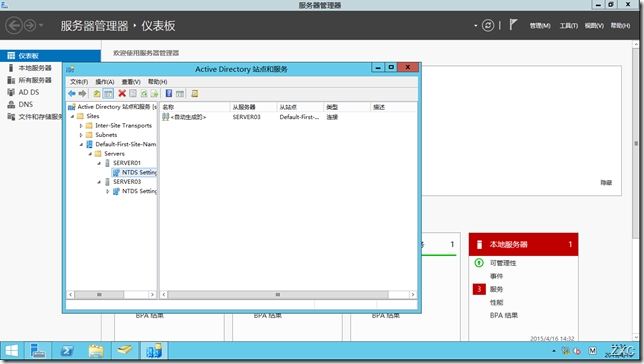Select DNS in Server Manager sidebar
This screenshot has width=644, height=364.
click(x=25, y=104)
